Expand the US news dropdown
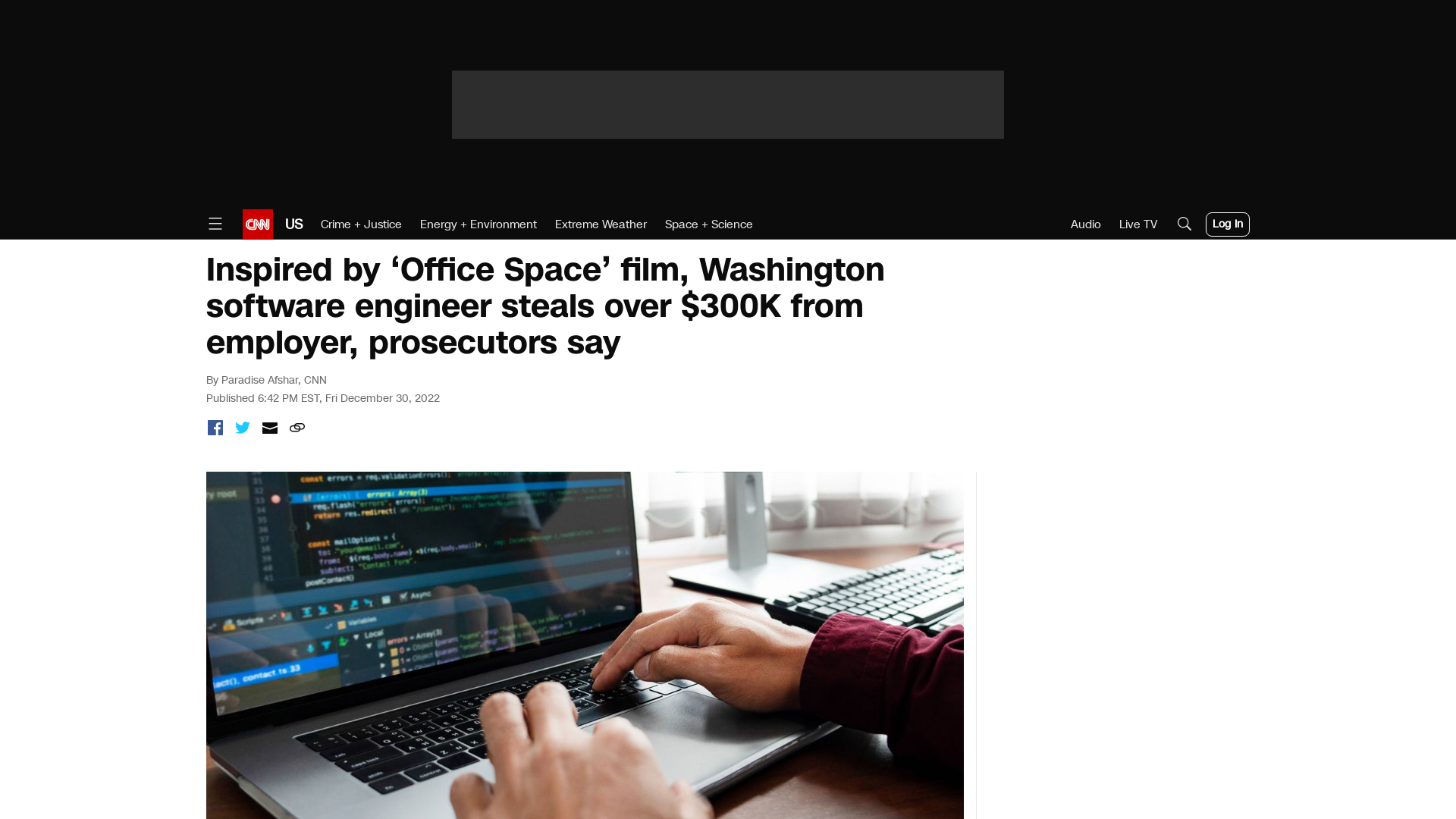 [x=294, y=224]
